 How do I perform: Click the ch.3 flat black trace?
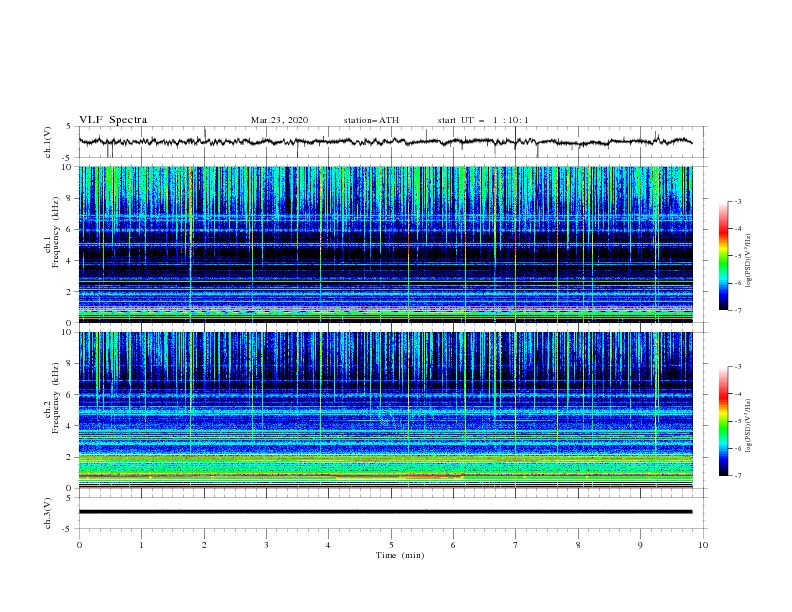[x=385, y=512]
